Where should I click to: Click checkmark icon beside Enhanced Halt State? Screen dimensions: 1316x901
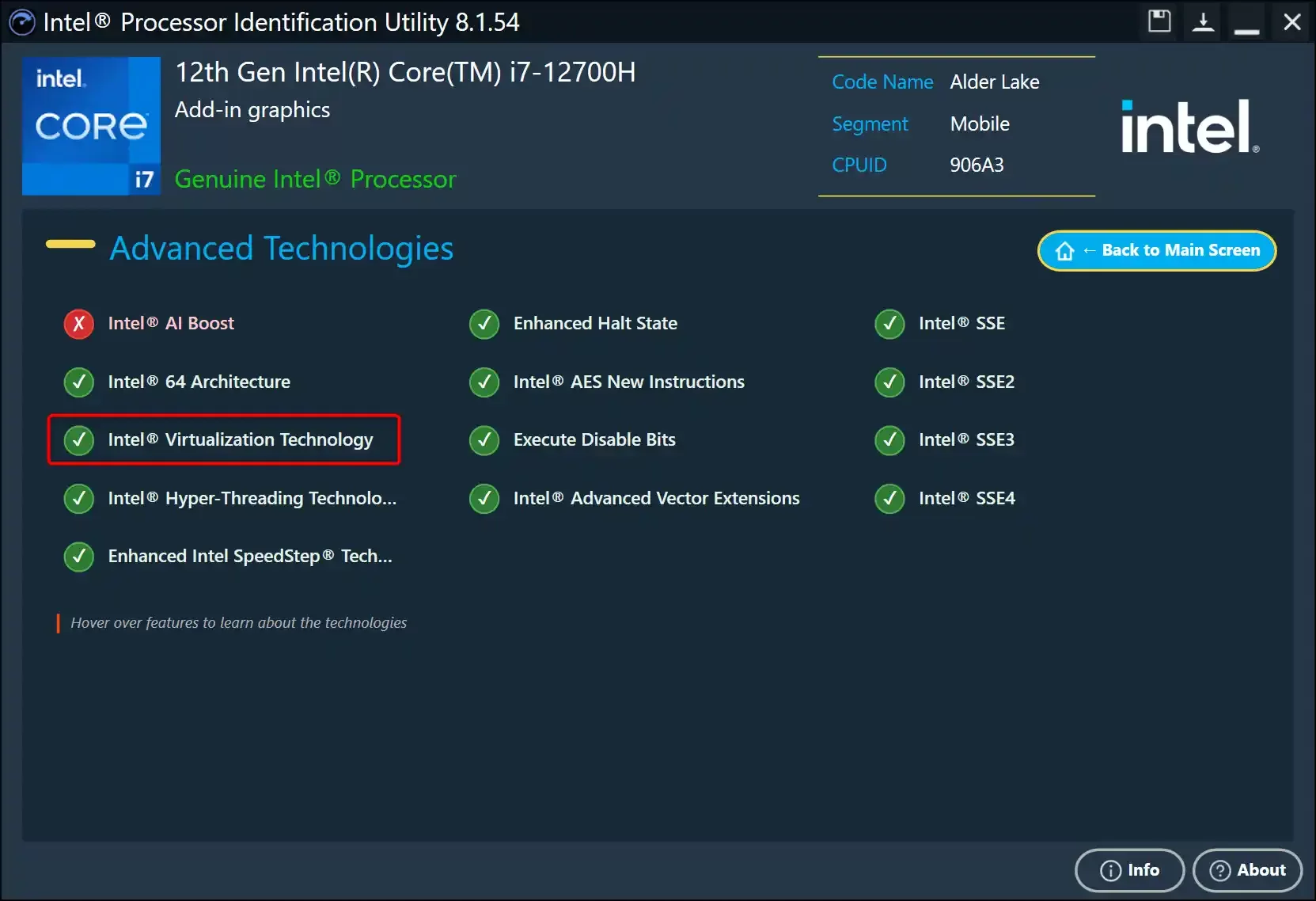pos(484,323)
